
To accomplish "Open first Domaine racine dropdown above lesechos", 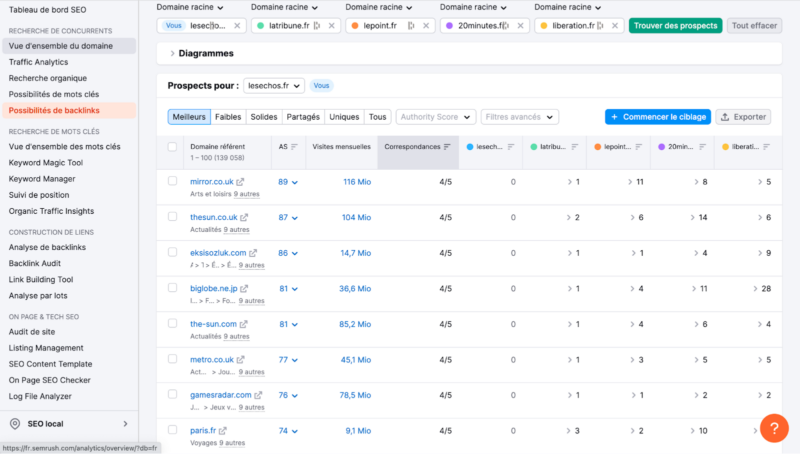I will [x=190, y=7].
